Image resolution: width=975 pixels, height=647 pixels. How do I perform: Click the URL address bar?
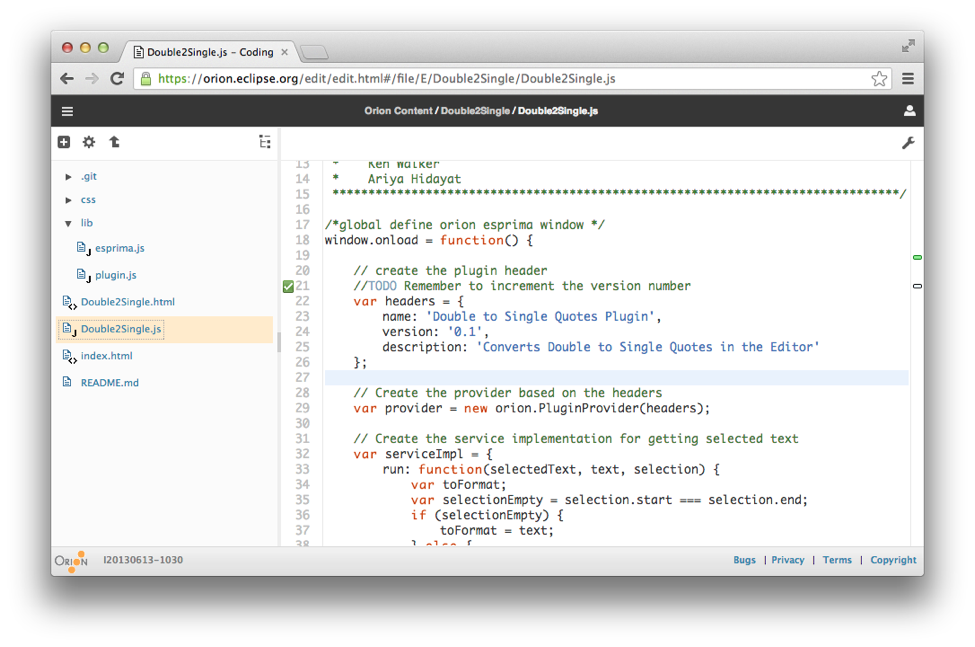coord(510,78)
